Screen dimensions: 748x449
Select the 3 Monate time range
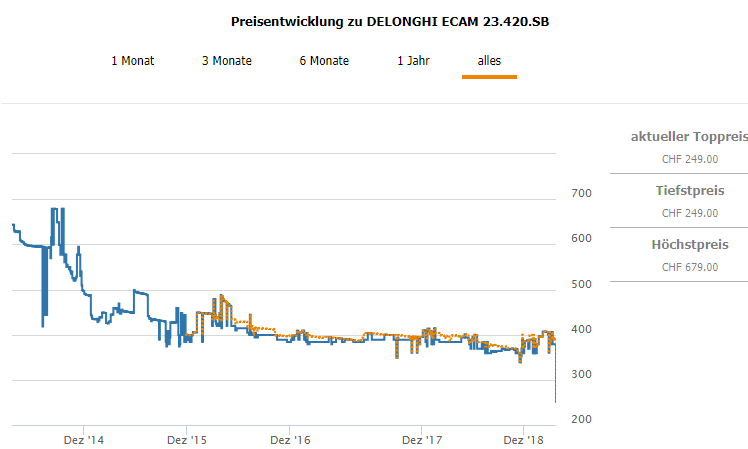[x=227, y=61]
